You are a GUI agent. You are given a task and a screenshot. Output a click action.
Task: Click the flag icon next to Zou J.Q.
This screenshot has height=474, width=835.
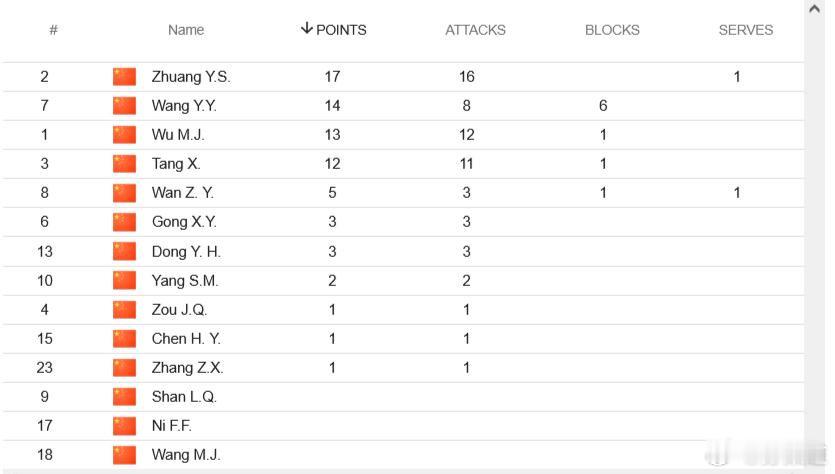click(x=124, y=309)
